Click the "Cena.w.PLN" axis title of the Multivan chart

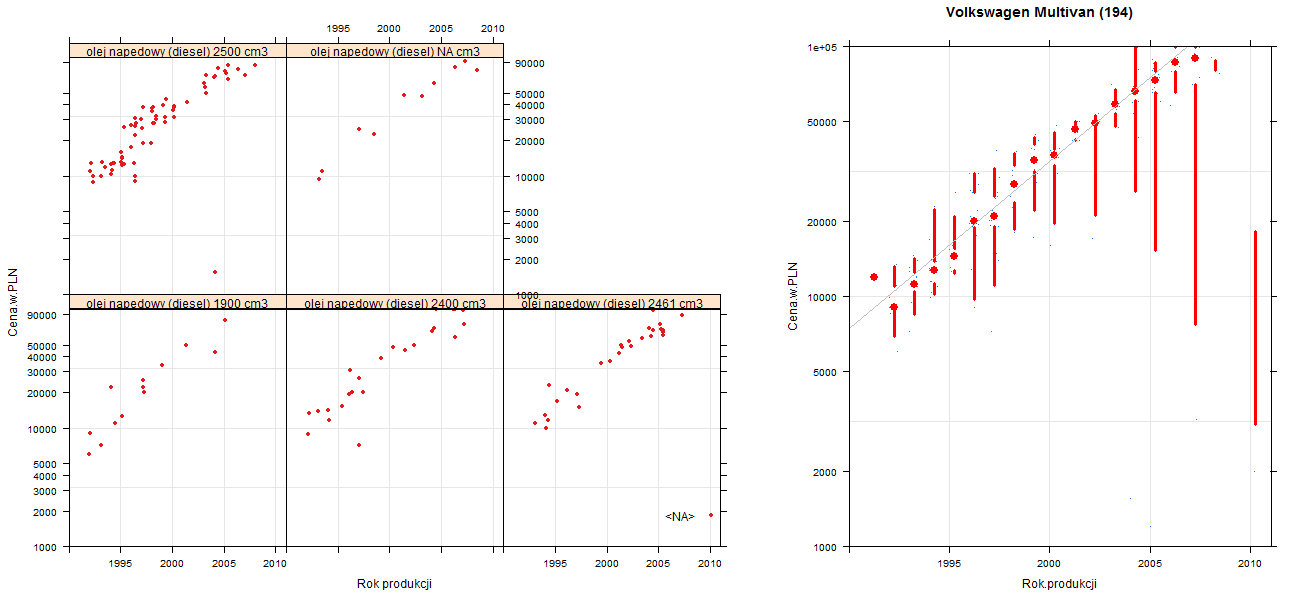click(x=792, y=296)
